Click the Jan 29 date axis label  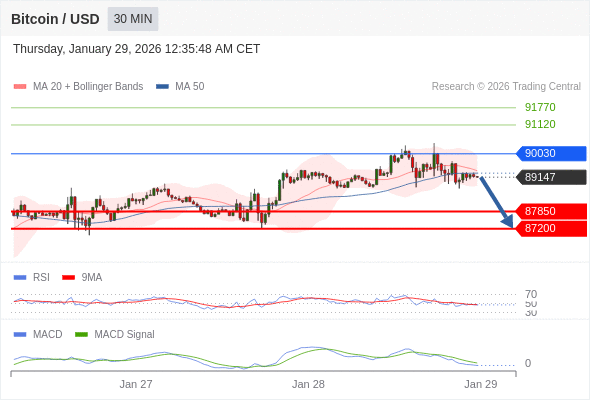click(x=481, y=384)
